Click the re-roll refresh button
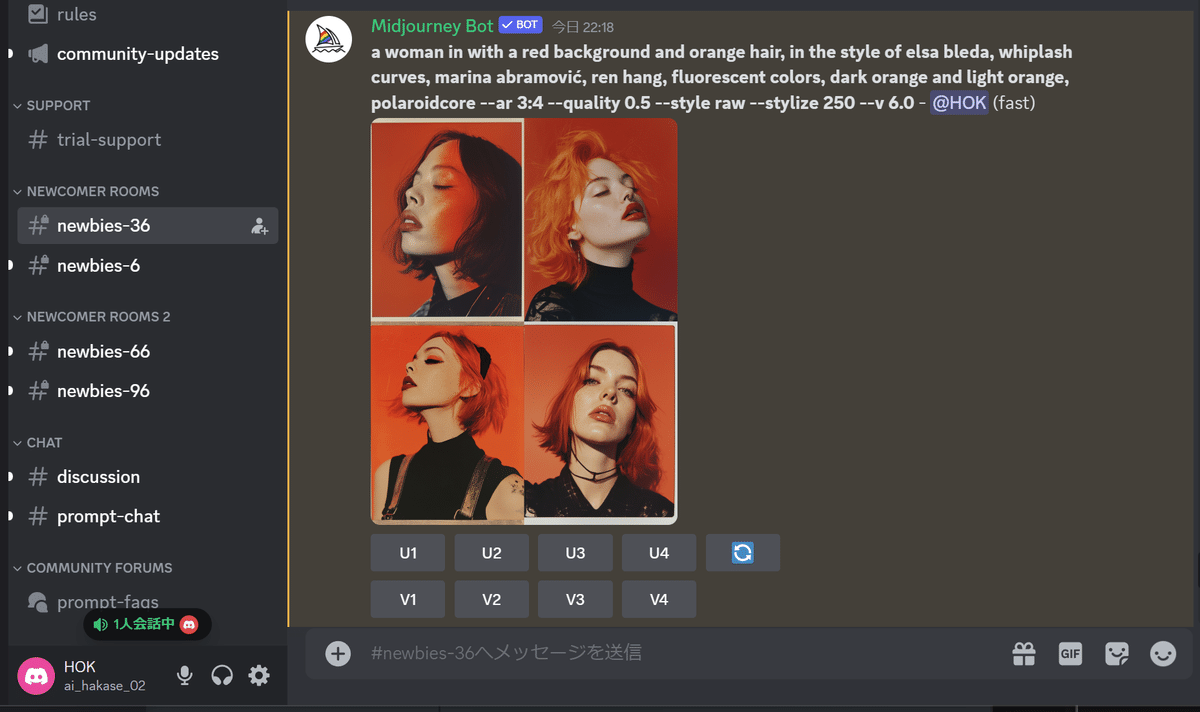 pyautogui.click(x=743, y=553)
